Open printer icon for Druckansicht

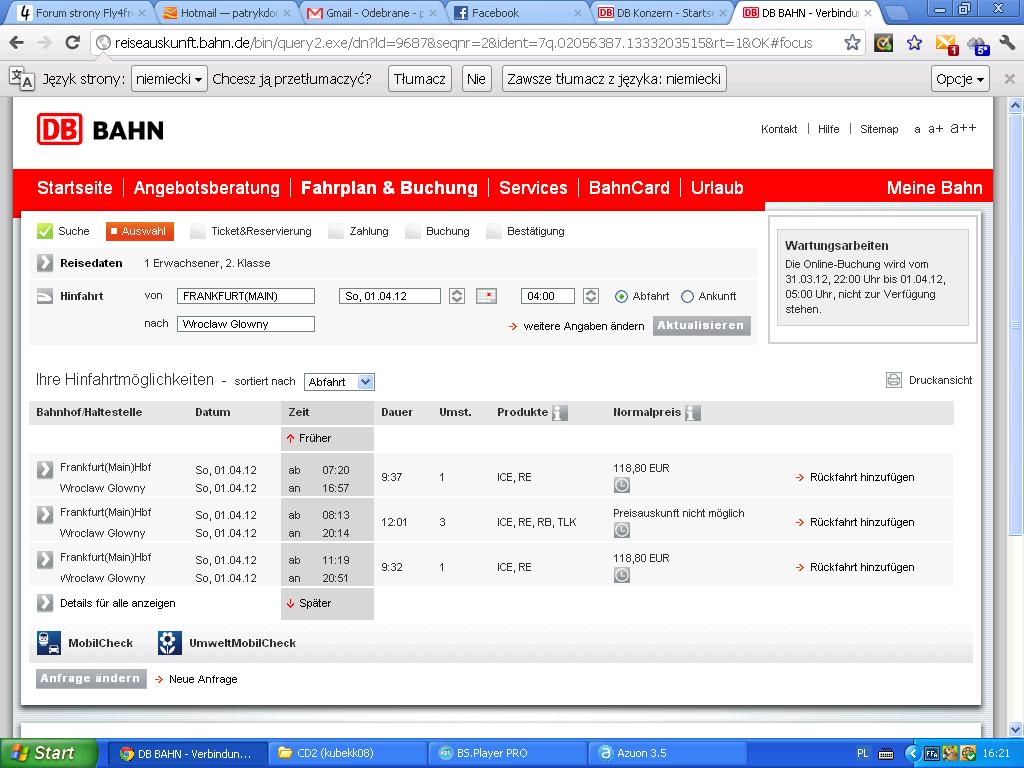(x=893, y=380)
